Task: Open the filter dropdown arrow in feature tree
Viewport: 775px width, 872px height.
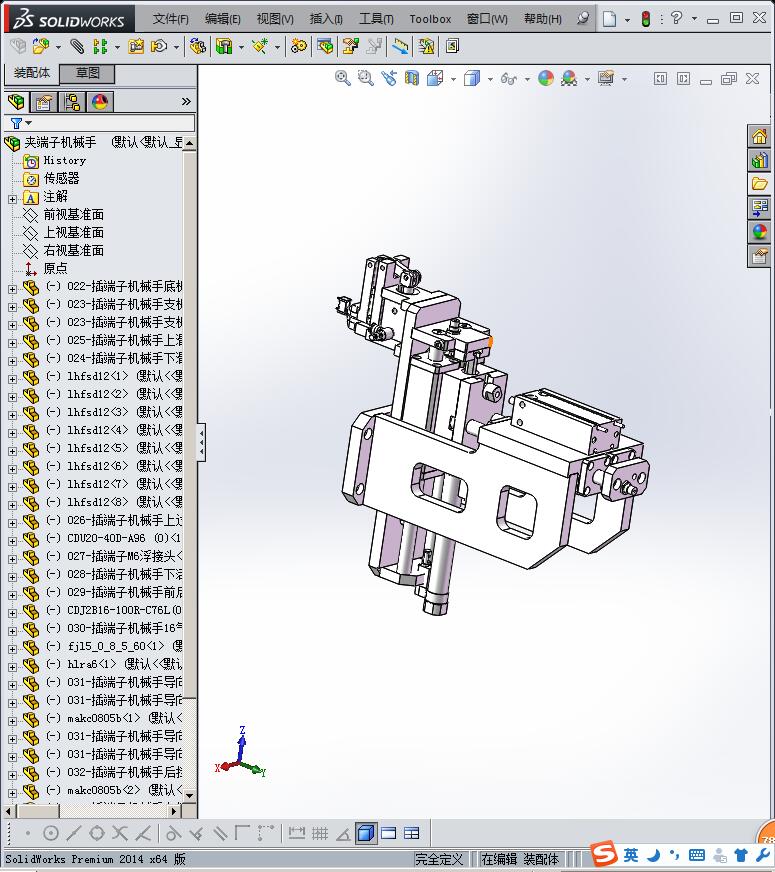Action: tap(28, 123)
